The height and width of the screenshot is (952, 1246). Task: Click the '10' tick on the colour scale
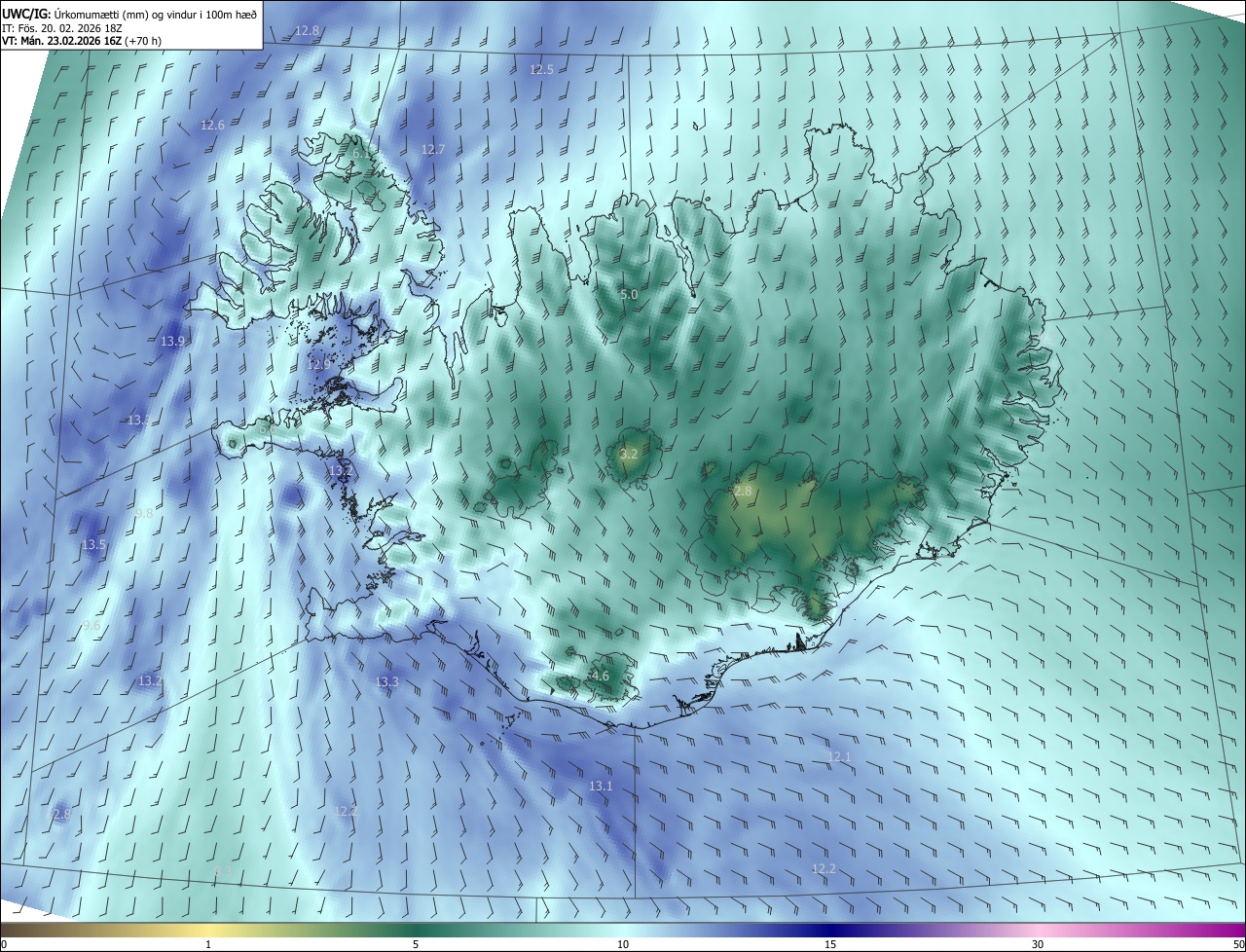(623, 944)
